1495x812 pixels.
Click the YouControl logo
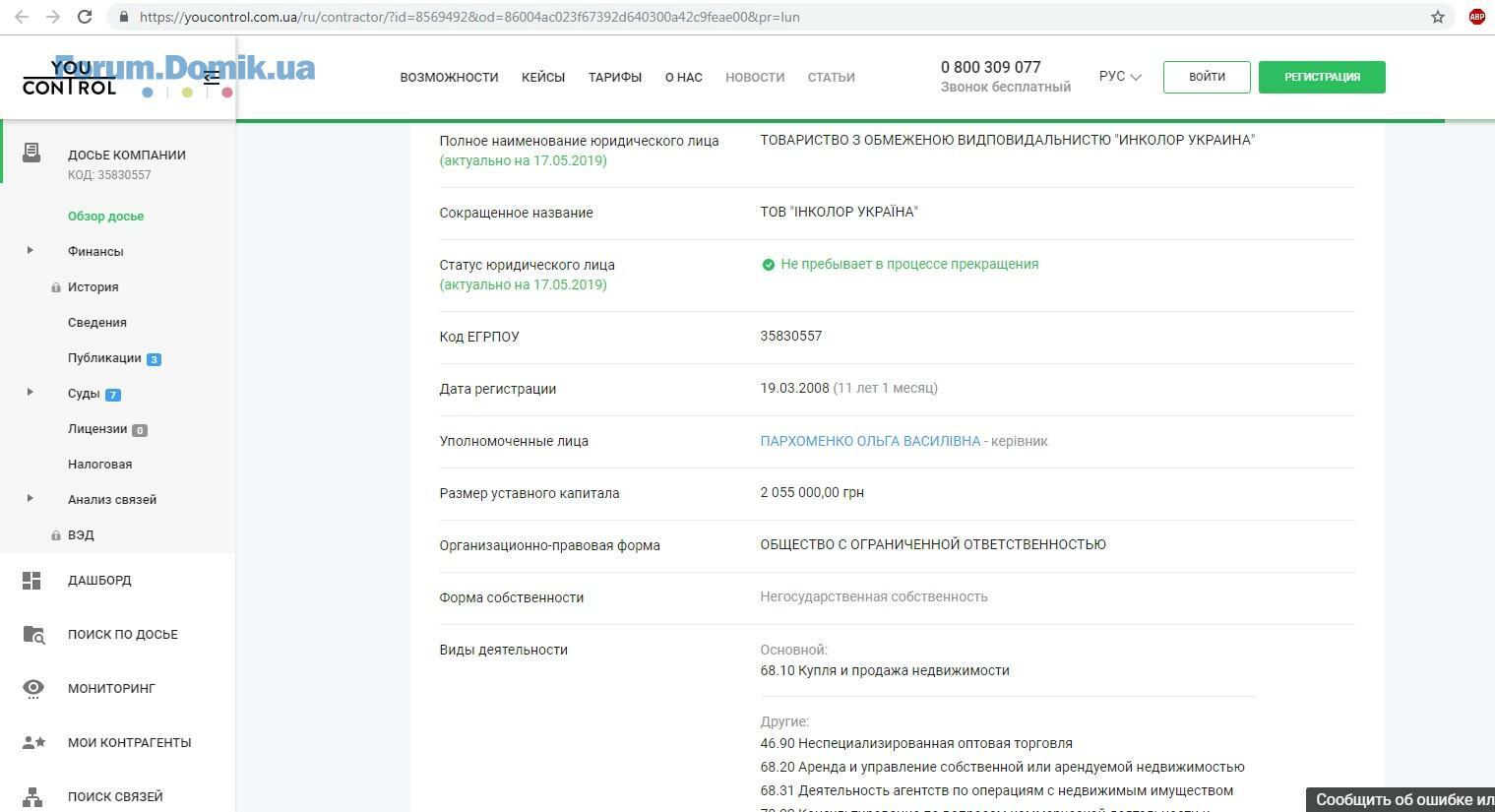pos(69,77)
